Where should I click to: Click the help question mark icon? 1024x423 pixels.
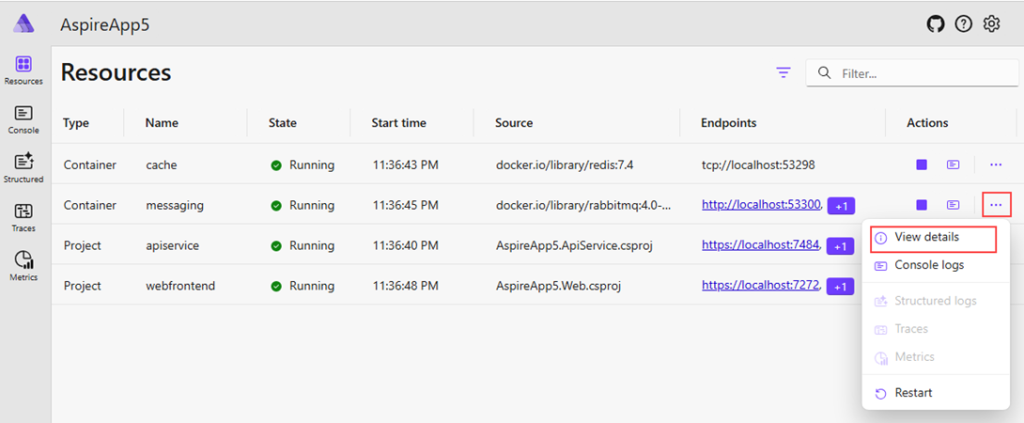(x=963, y=24)
